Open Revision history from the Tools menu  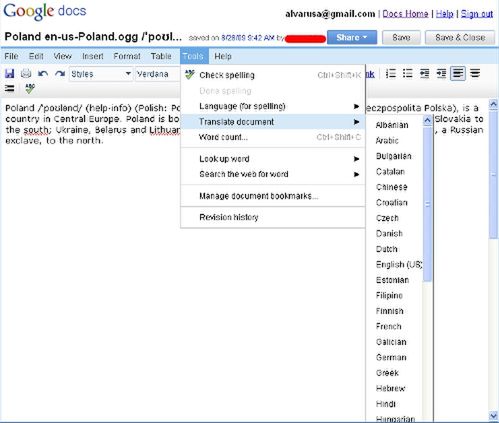pos(273,217)
